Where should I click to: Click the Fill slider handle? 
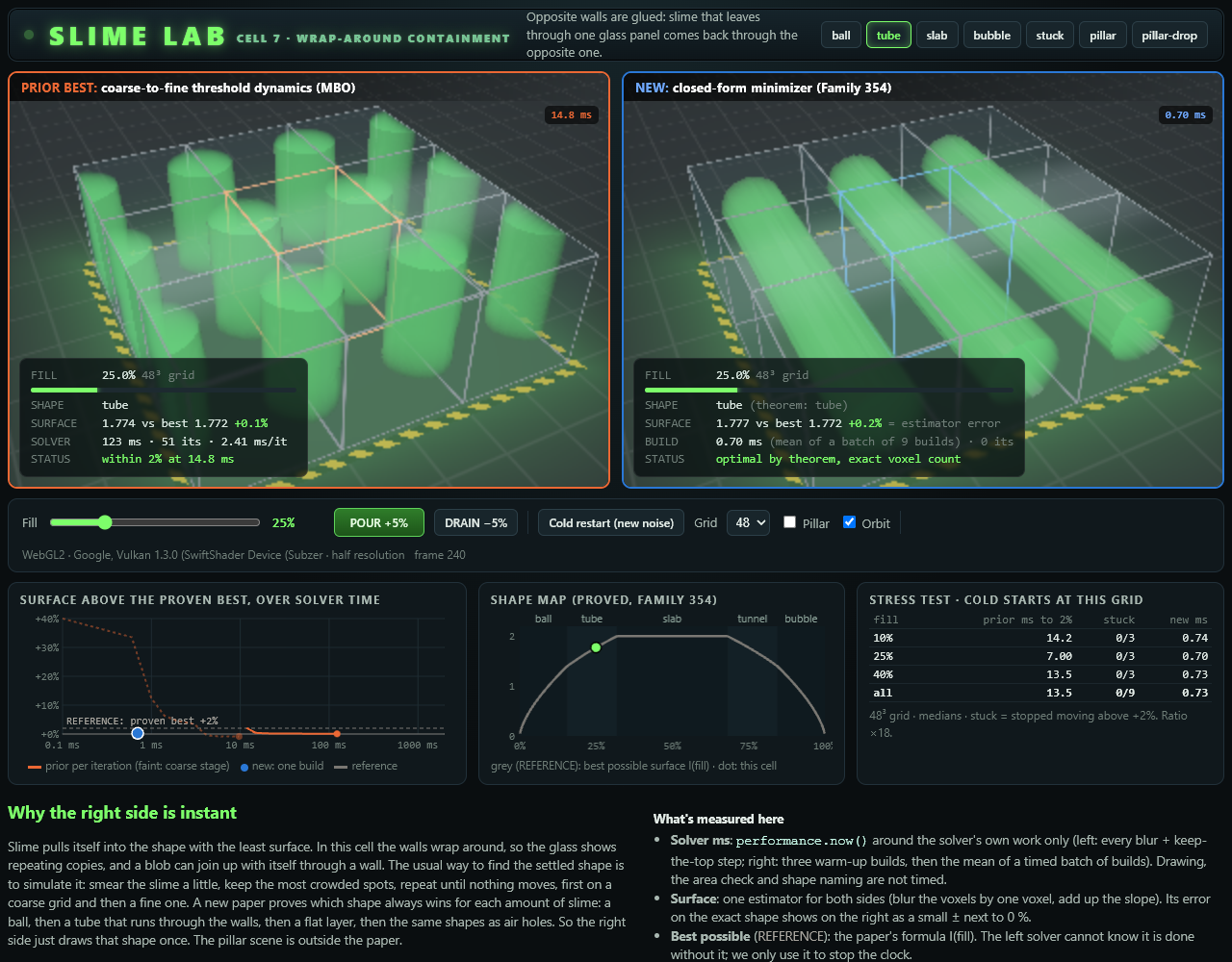(105, 522)
